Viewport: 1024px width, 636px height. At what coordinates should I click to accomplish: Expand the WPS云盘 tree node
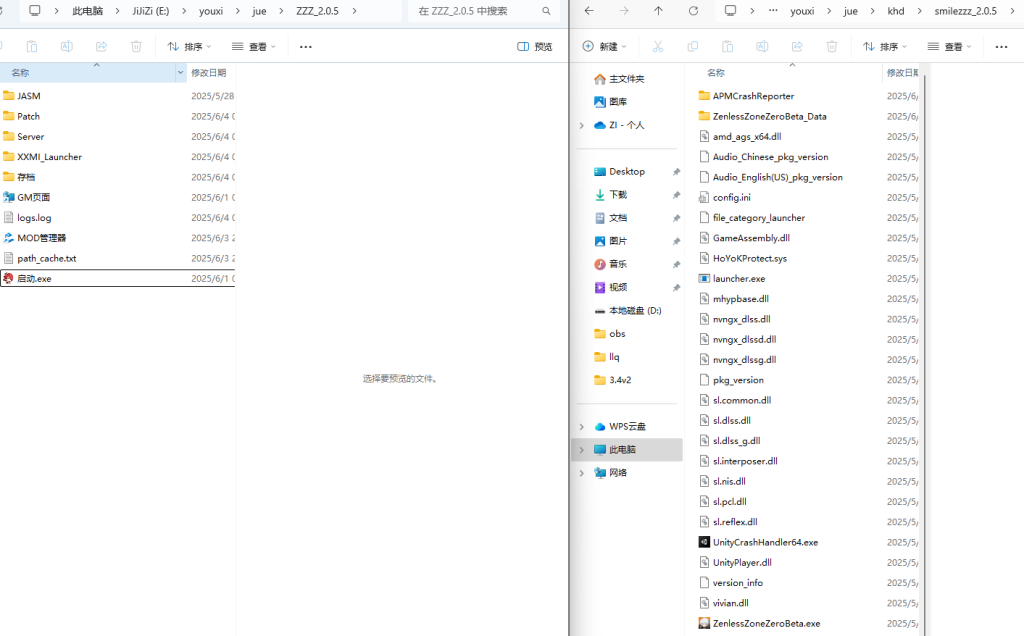(x=581, y=427)
